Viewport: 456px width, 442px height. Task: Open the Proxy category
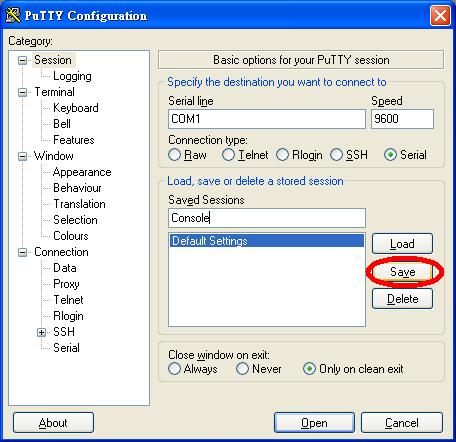(x=66, y=284)
